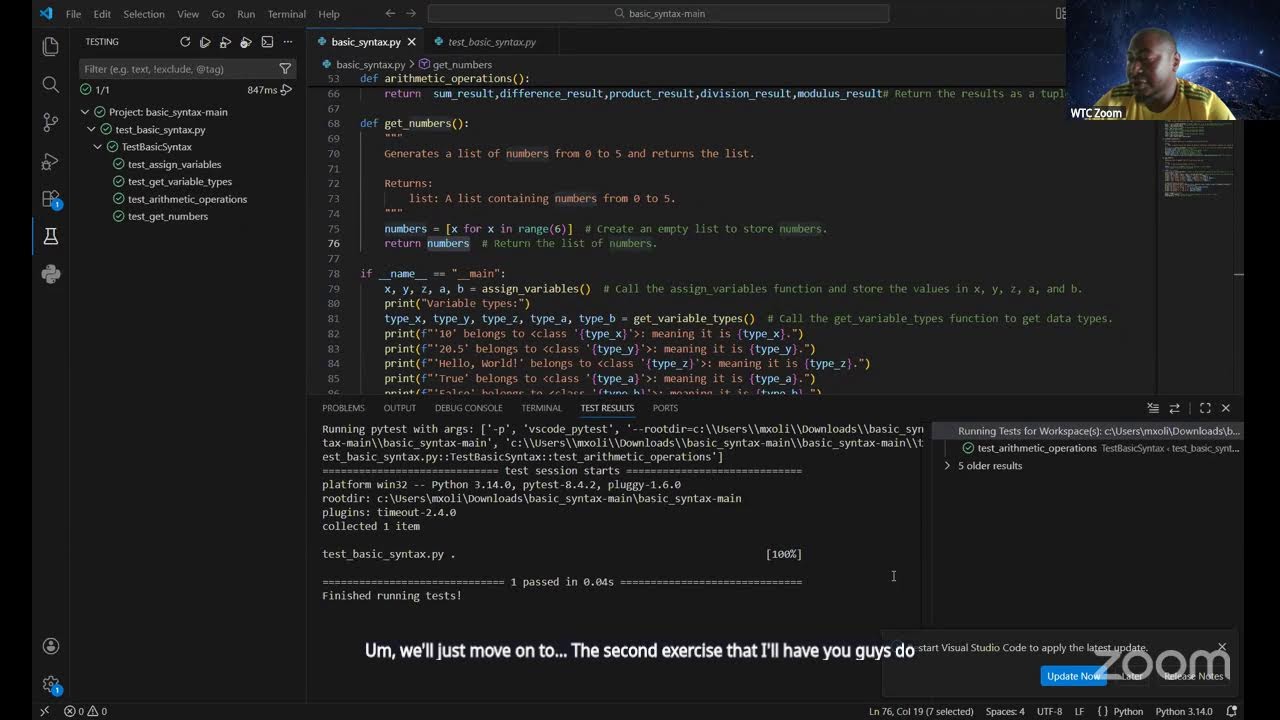Click Debug Tests icon in Testing header
This screenshot has width=1280, height=720.
tap(225, 42)
